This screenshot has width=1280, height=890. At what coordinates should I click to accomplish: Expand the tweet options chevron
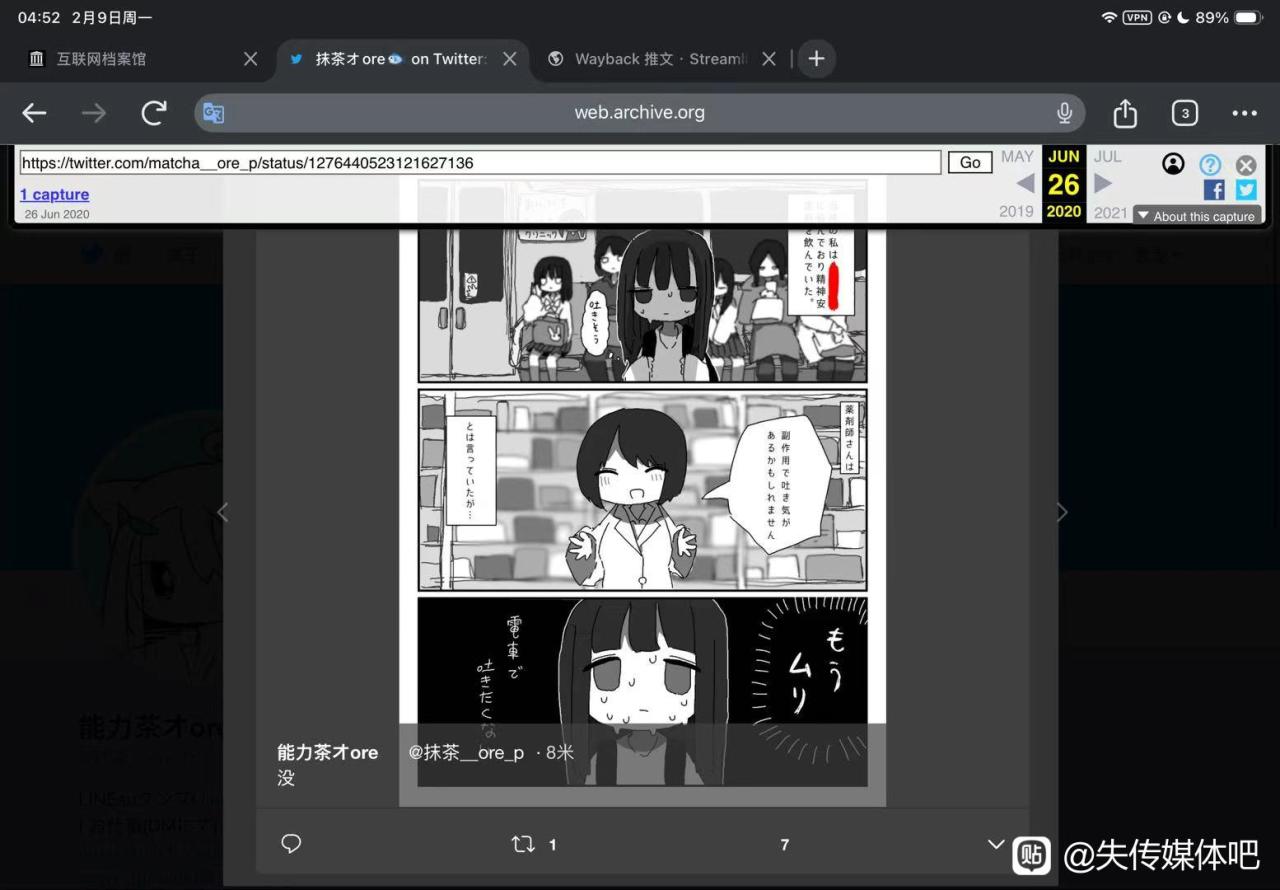point(996,844)
